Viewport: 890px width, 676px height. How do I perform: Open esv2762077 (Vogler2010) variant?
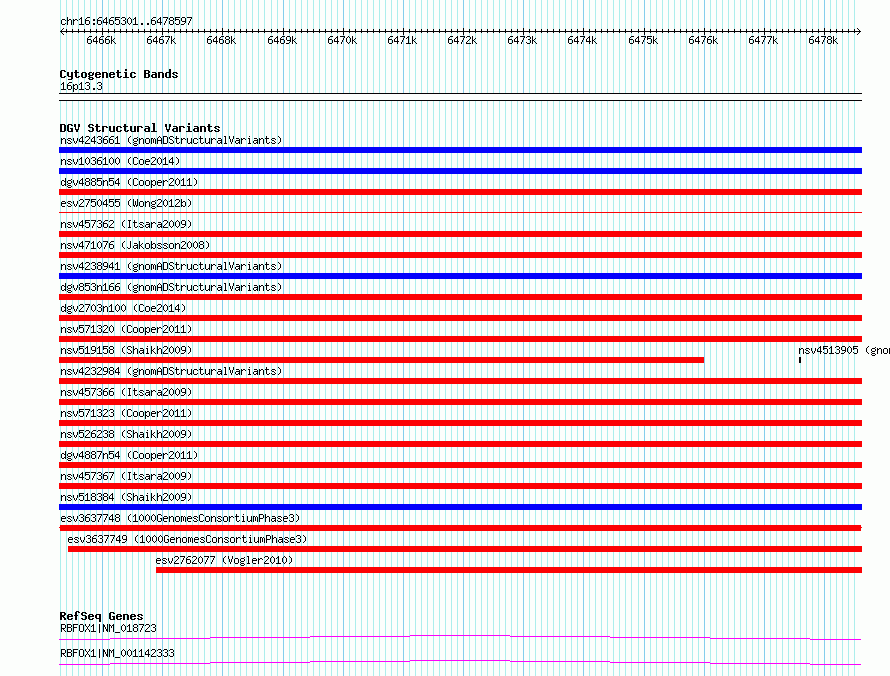tap(224, 560)
